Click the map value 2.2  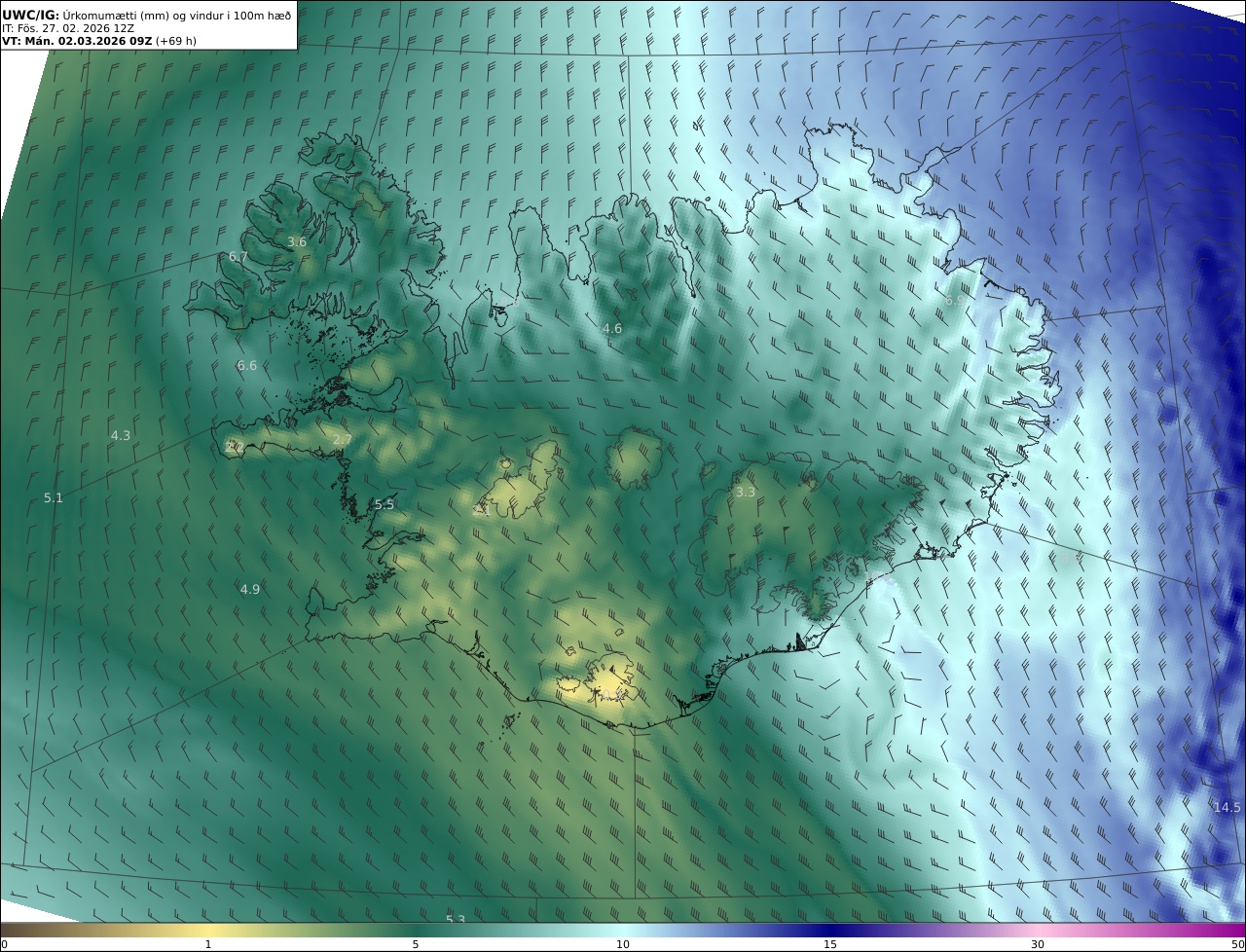[235, 447]
